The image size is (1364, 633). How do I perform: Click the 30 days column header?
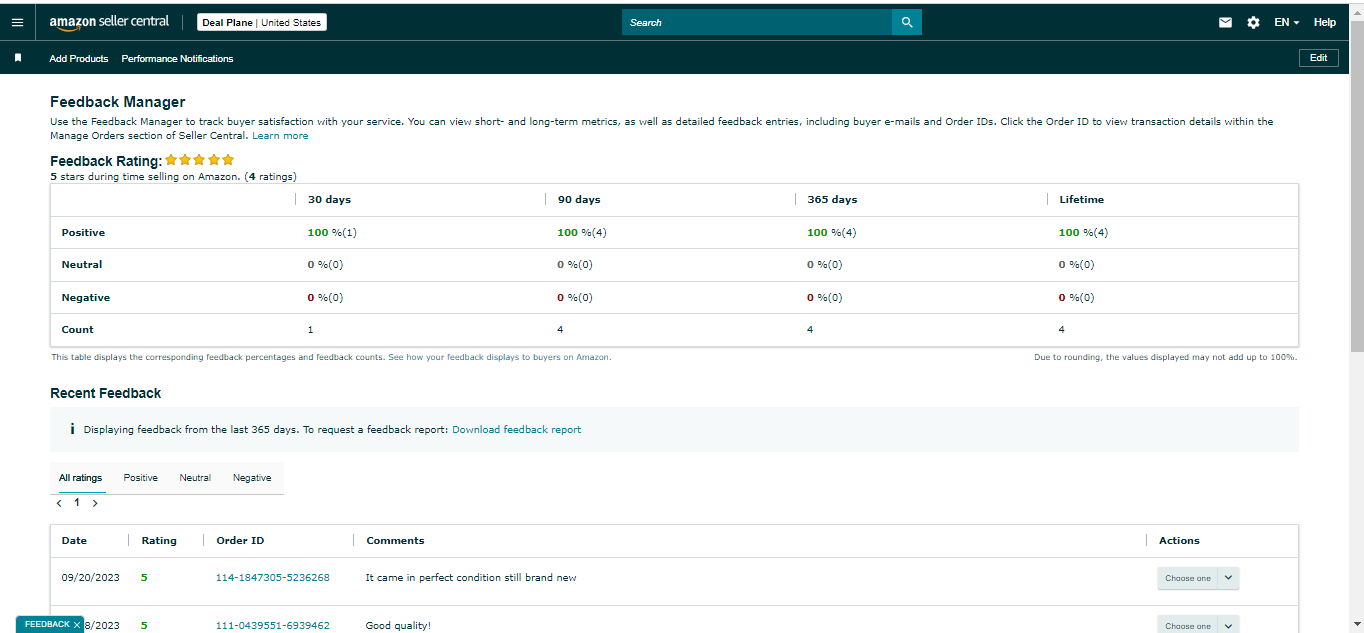point(329,199)
